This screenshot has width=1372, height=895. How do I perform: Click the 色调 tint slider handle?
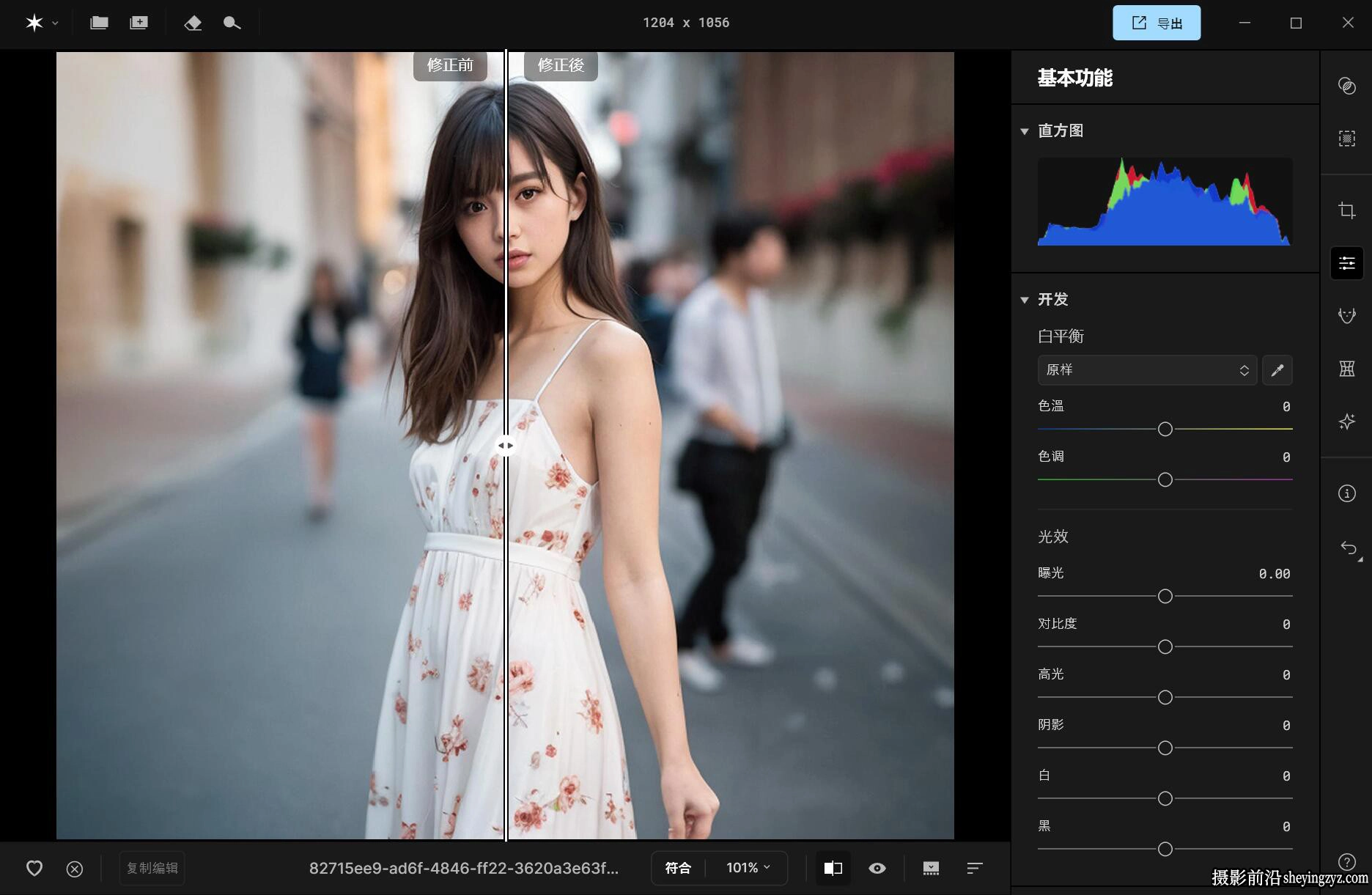(1165, 479)
